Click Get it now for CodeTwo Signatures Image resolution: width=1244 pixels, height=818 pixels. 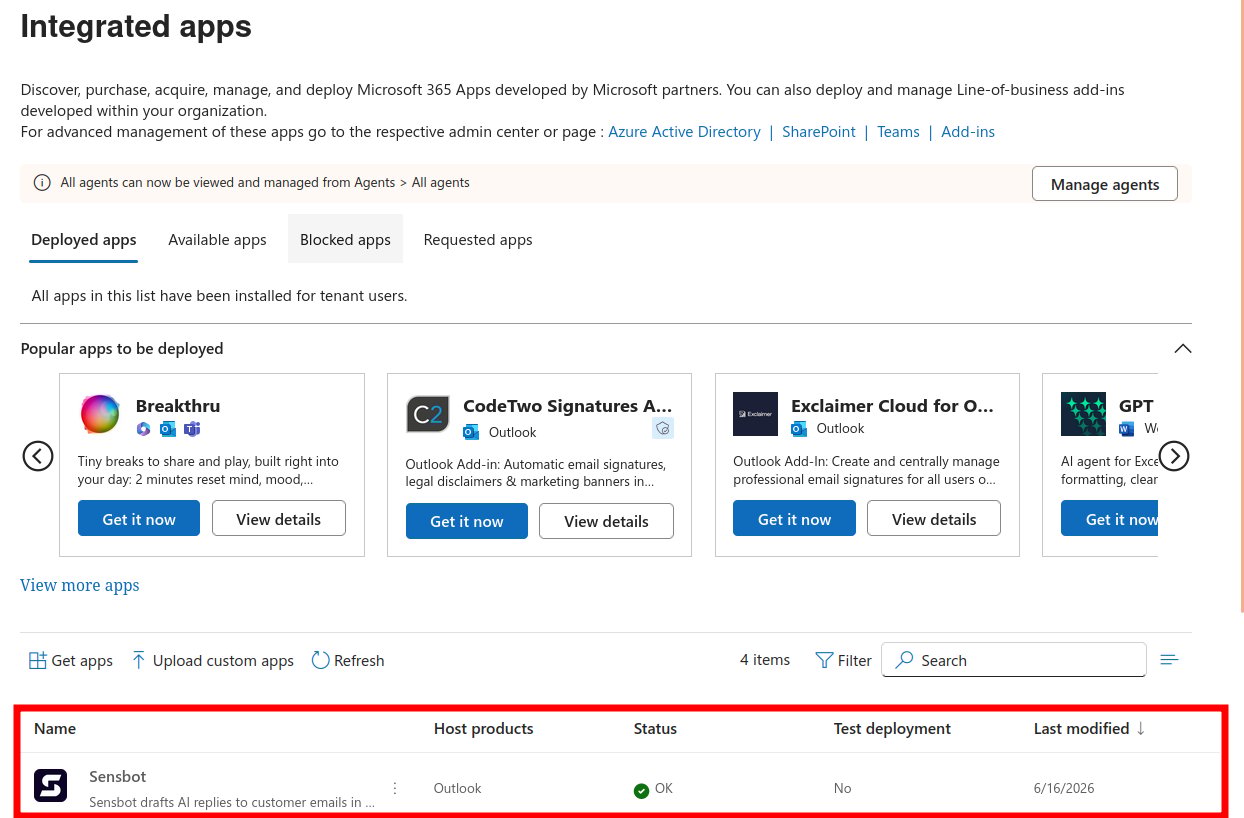click(467, 521)
